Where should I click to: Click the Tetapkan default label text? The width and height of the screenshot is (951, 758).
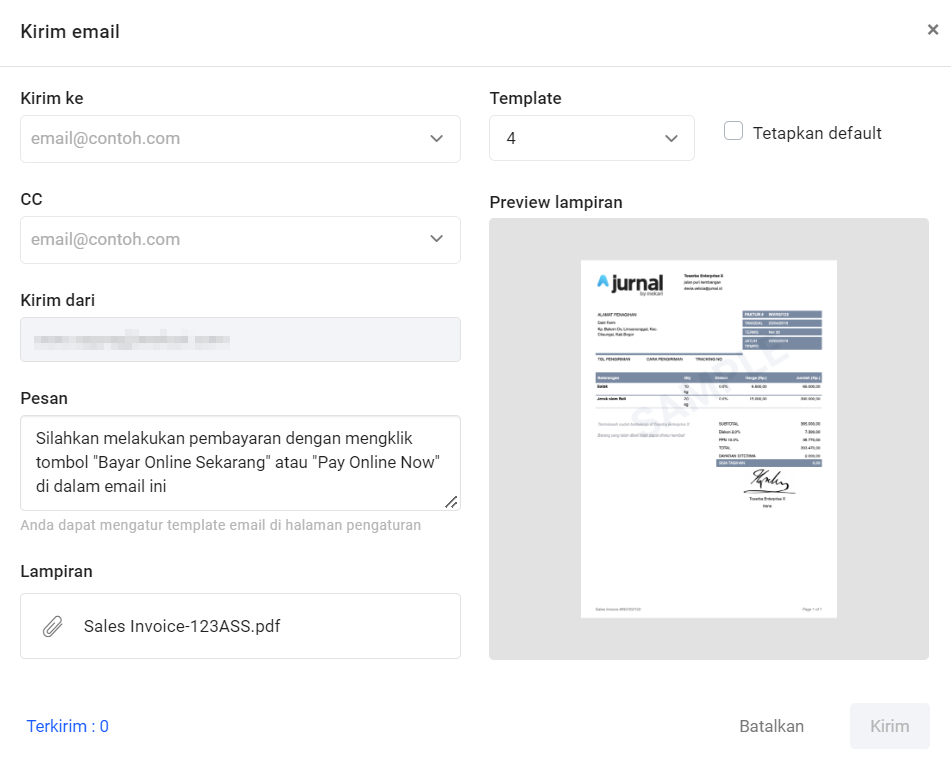coord(817,133)
